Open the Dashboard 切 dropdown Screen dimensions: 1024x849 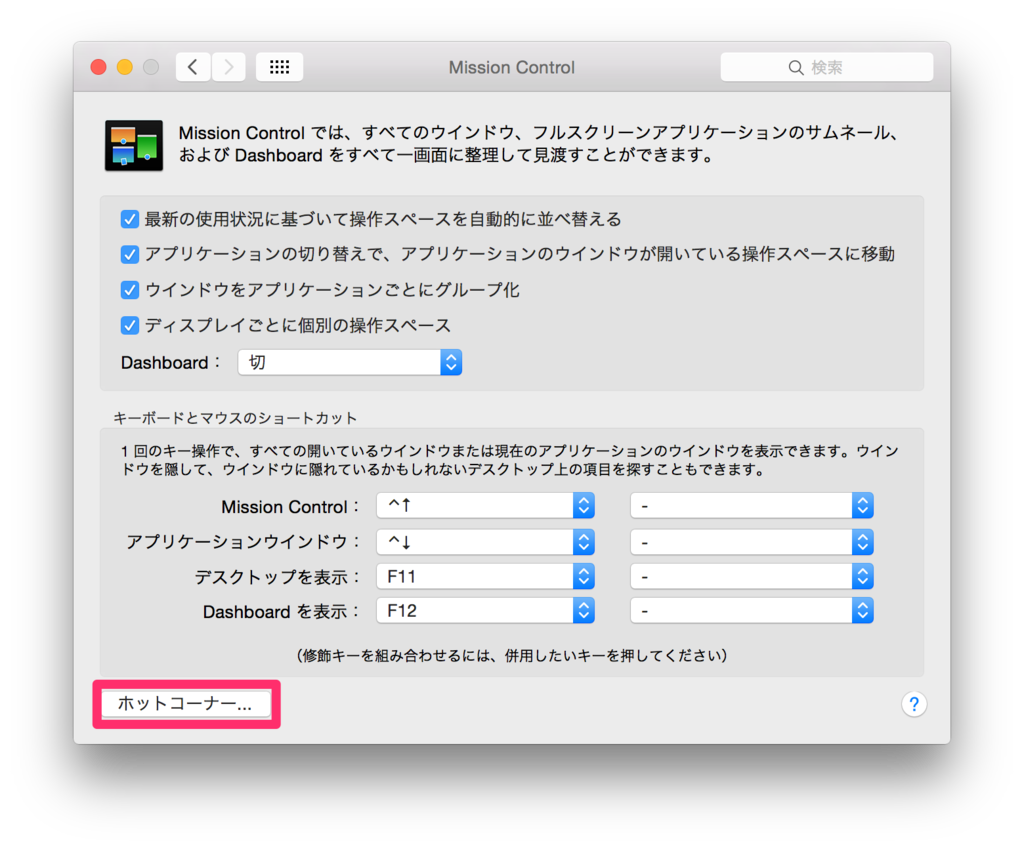[350, 362]
